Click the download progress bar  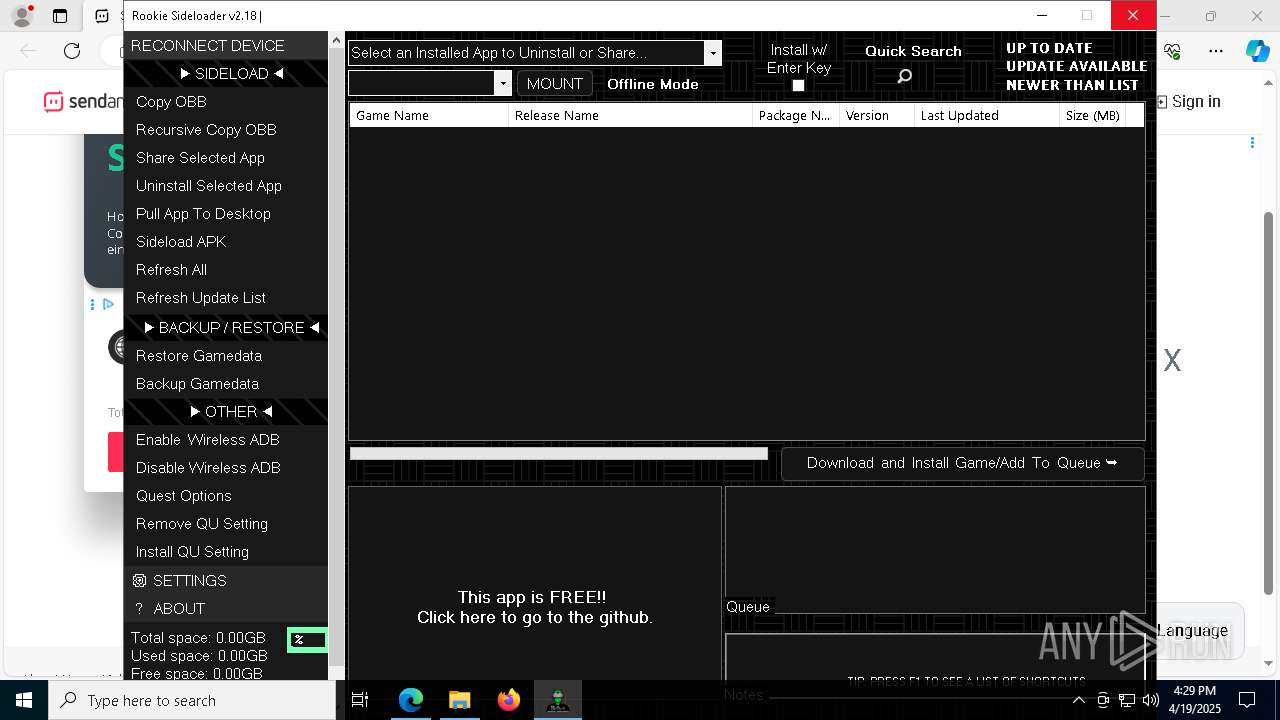tap(558, 454)
